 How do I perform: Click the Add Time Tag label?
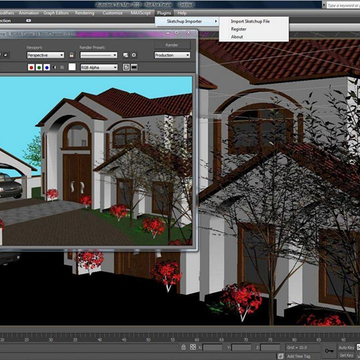point(299,356)
